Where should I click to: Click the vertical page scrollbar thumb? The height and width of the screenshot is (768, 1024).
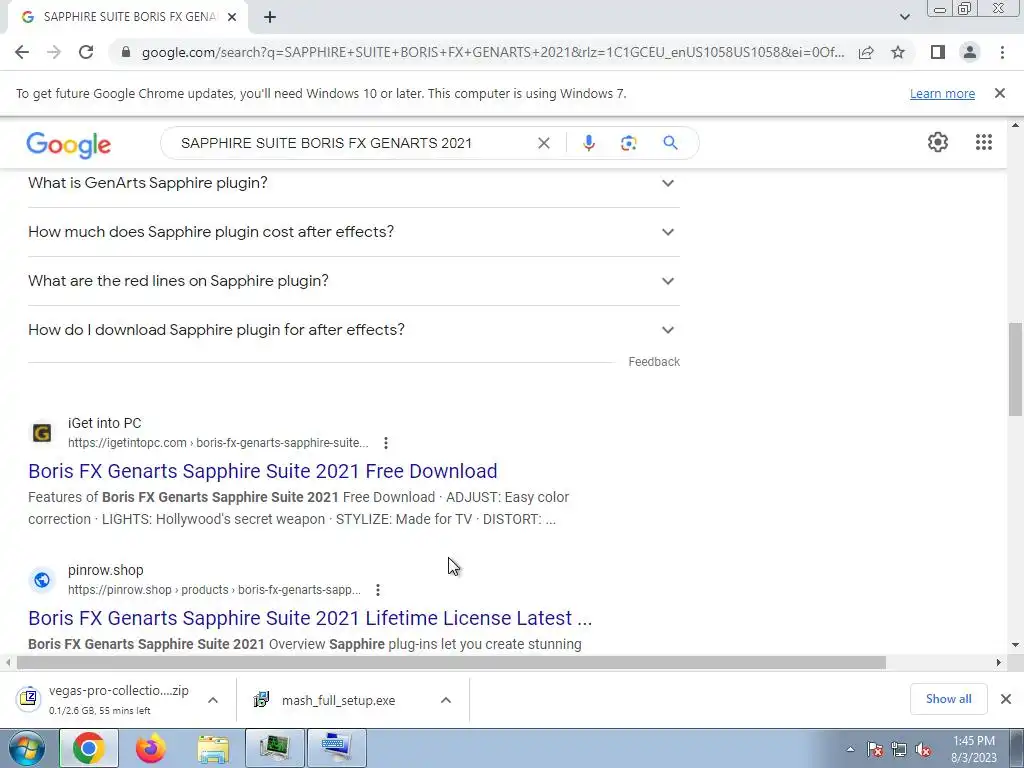1015,369
